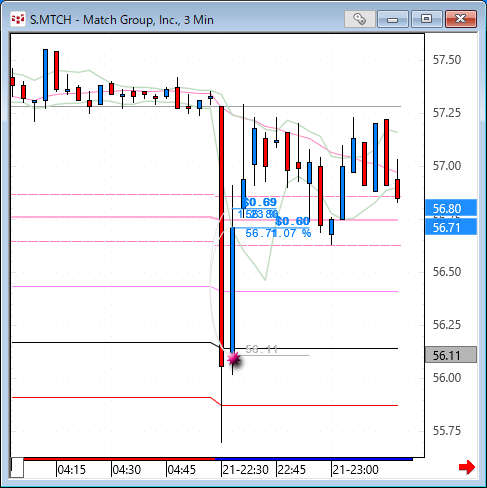Click the chart link chain icon
This screenshot has width=487, height=488.
pyautogui.click(x=359, y=19)
